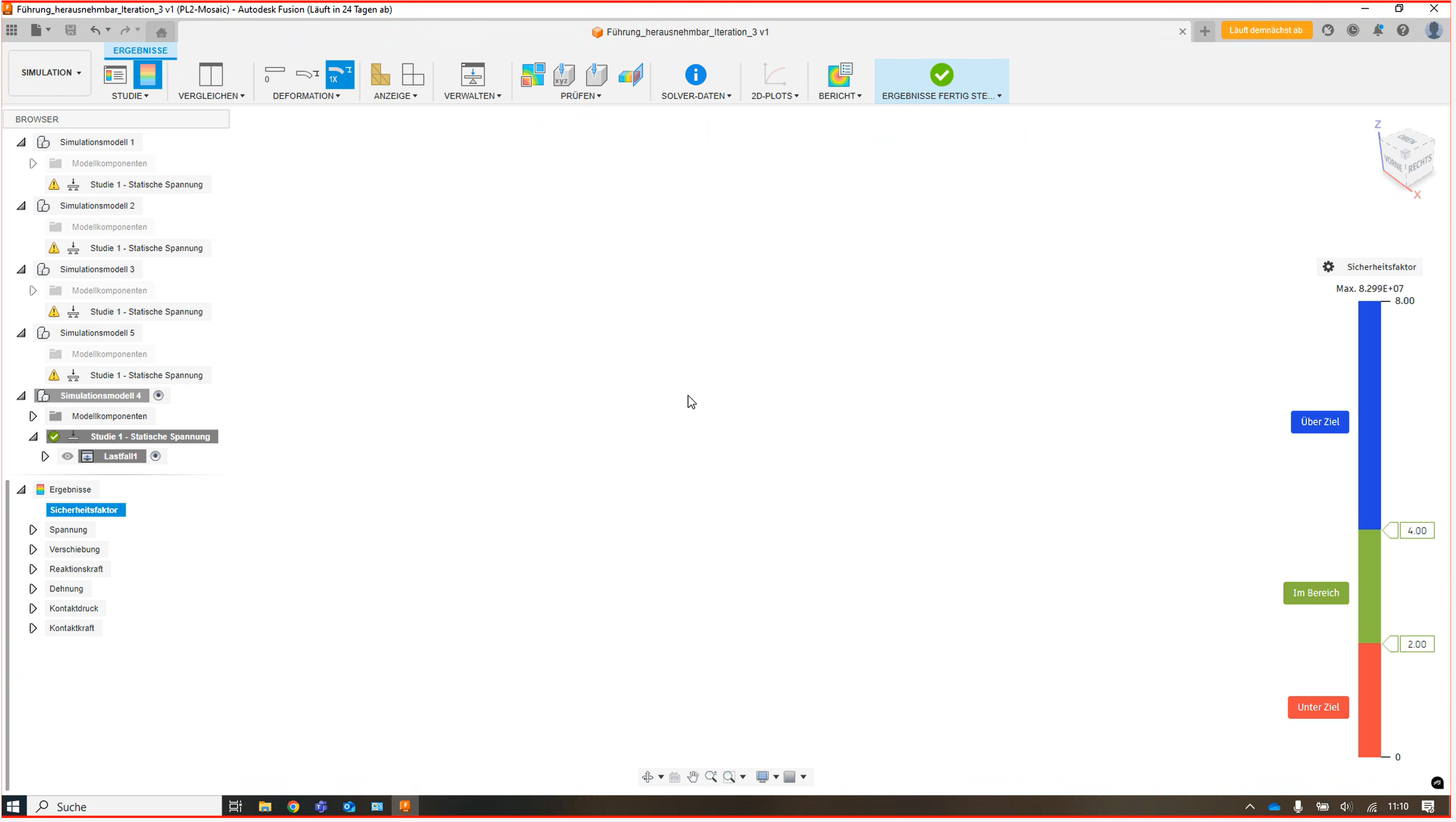
Task: Click the Verwalten manage results icon
Action: [x=473, y=75]
